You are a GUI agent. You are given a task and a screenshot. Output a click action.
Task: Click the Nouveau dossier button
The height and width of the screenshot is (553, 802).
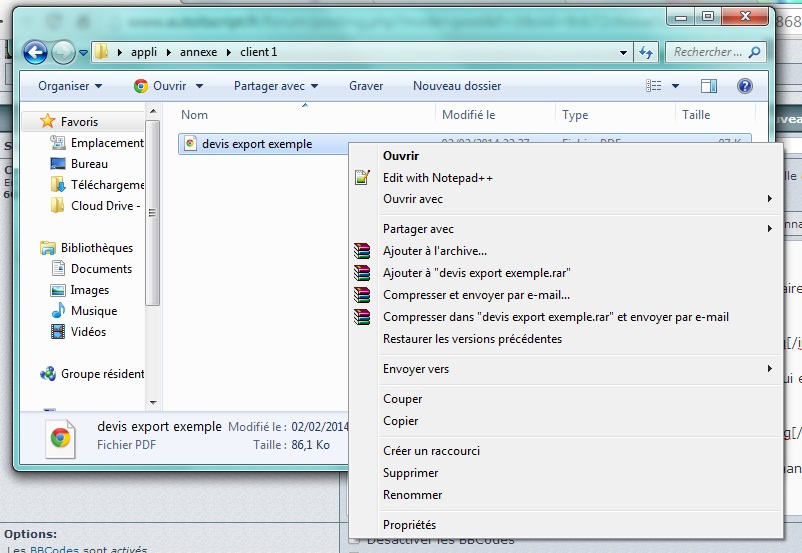click(457, 86)
